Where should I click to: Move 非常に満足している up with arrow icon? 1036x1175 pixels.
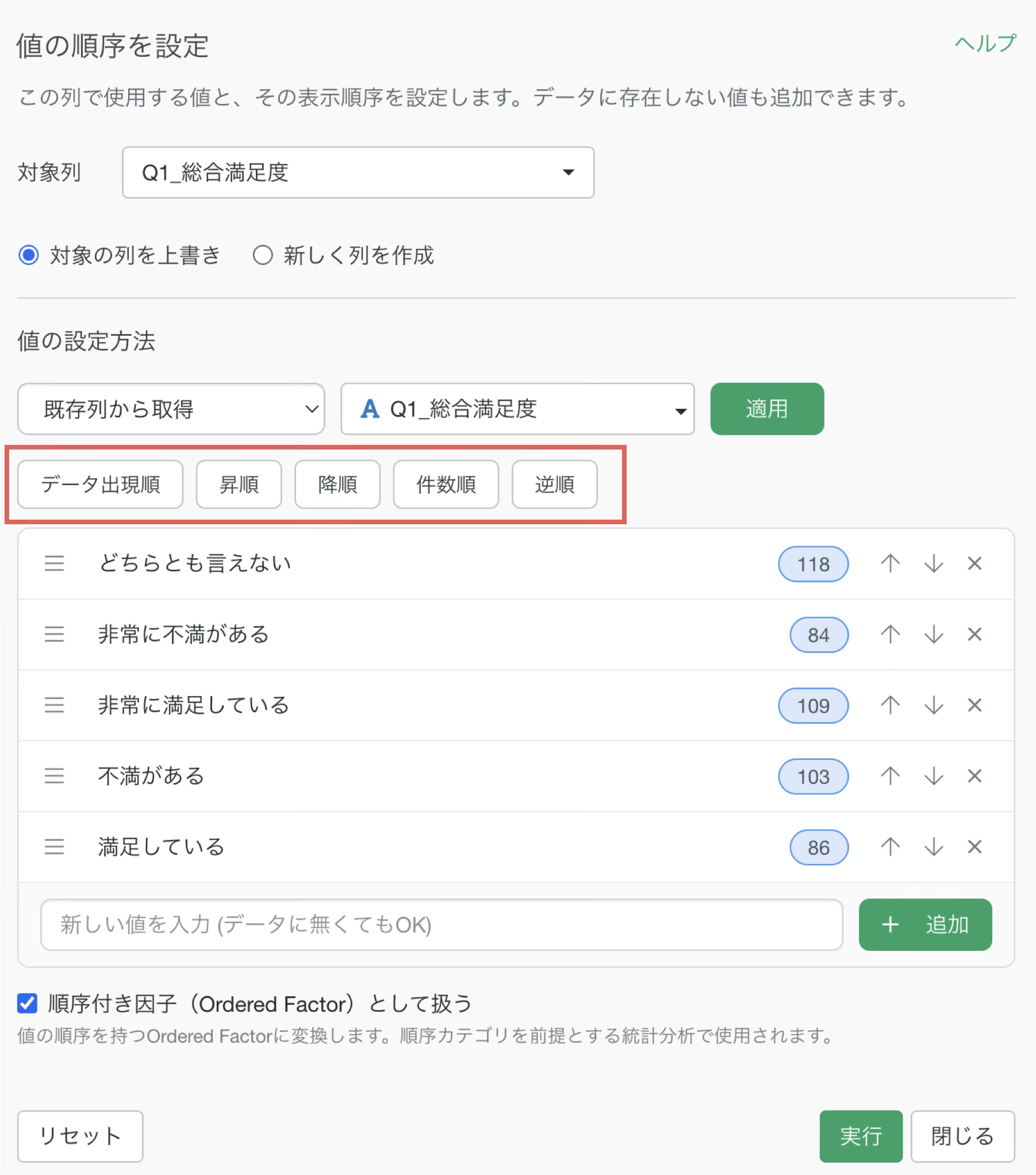pos(890,705)
